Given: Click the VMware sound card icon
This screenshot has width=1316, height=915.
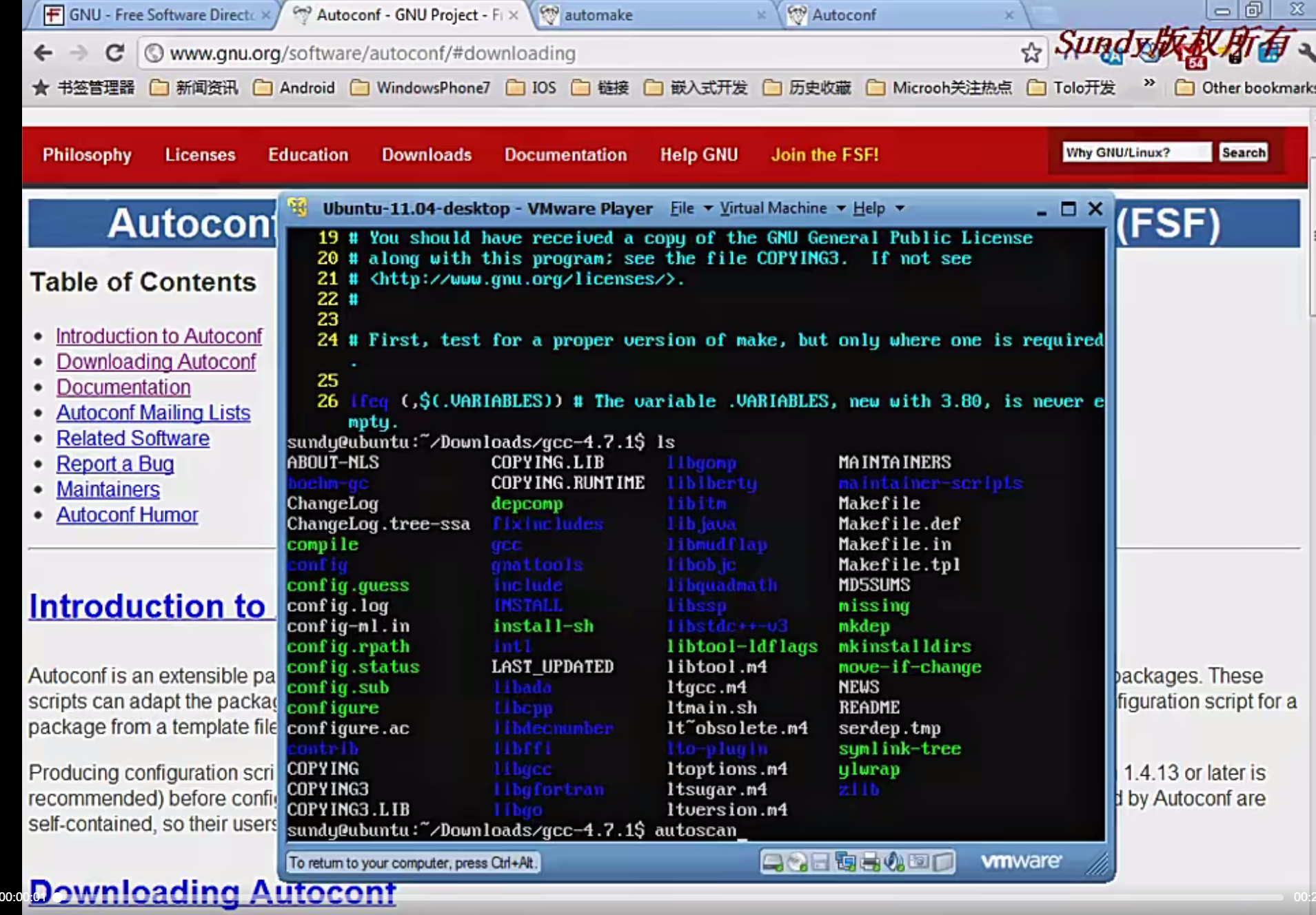Looking at the screenshot, I should coord(894,862).
